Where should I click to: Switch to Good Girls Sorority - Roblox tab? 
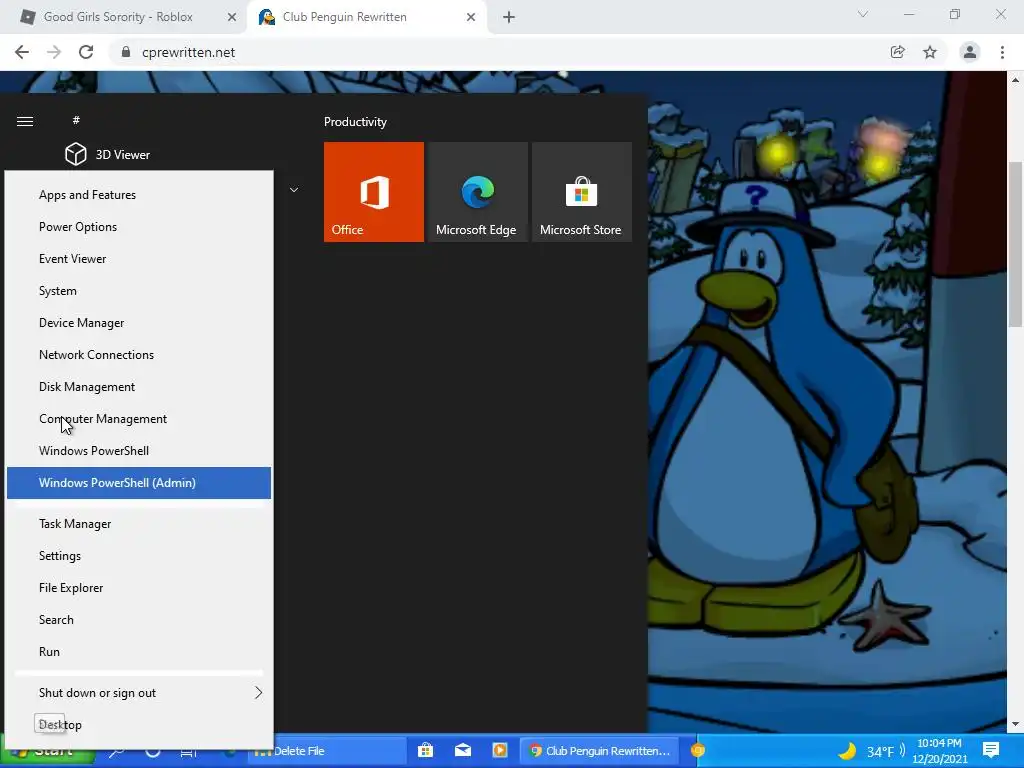click(x=118, y=17)
